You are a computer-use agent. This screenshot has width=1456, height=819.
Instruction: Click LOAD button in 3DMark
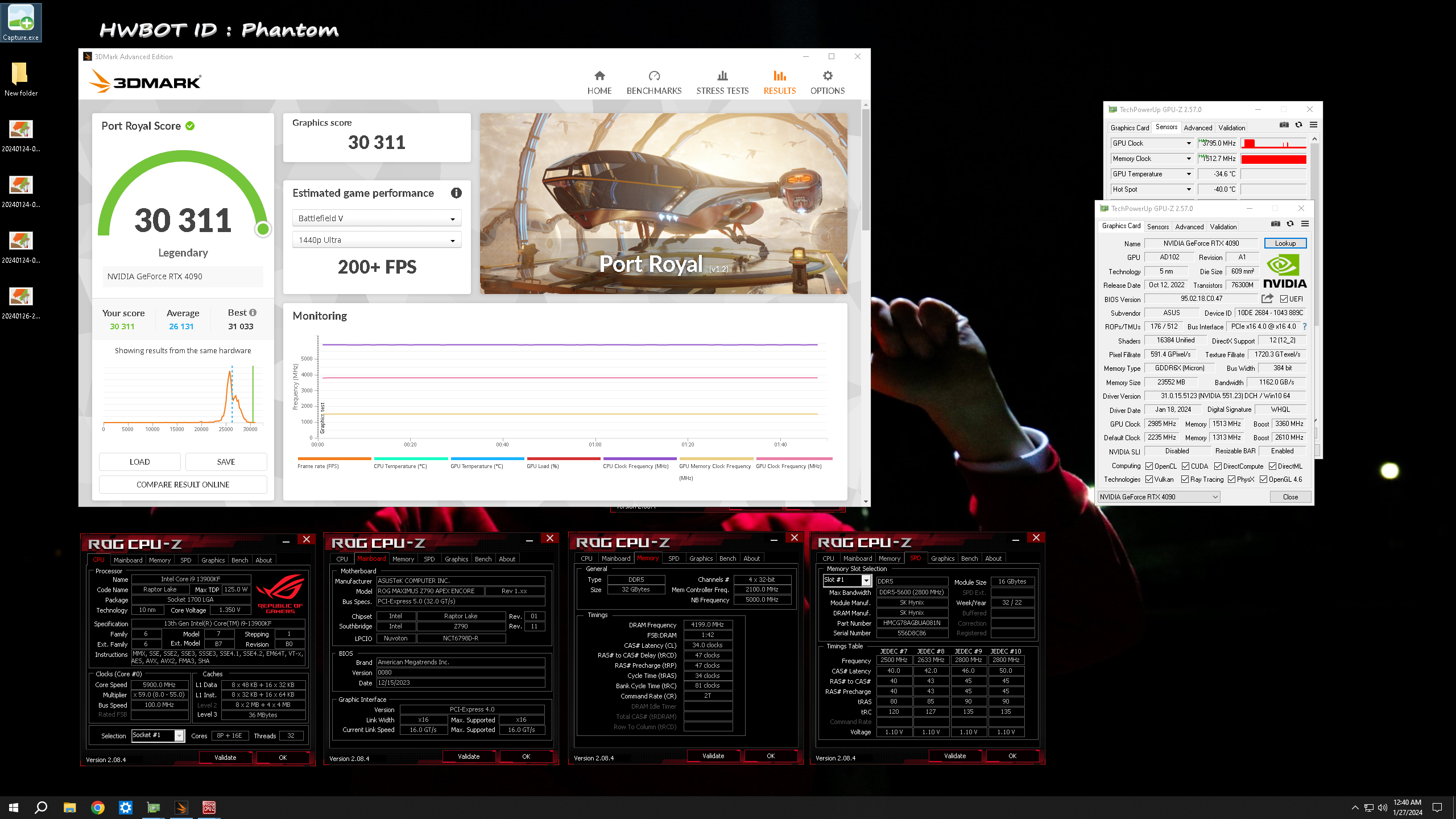(139, 462)
